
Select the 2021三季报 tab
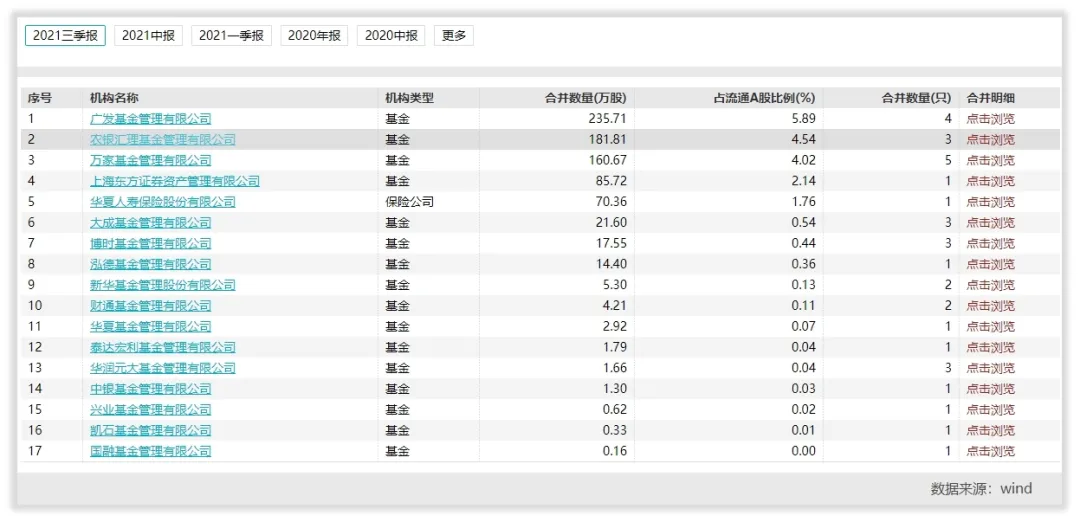tap(65, 36)
